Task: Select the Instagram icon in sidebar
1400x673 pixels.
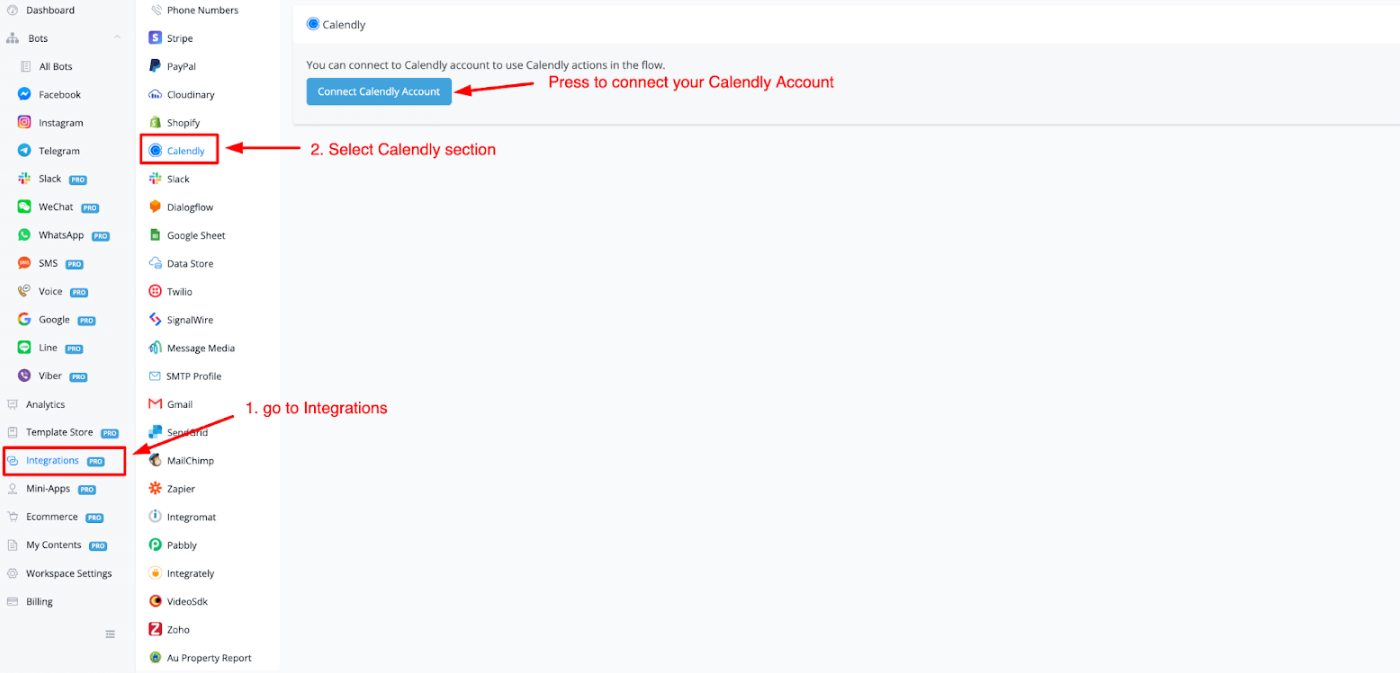Action: [24, 123]
